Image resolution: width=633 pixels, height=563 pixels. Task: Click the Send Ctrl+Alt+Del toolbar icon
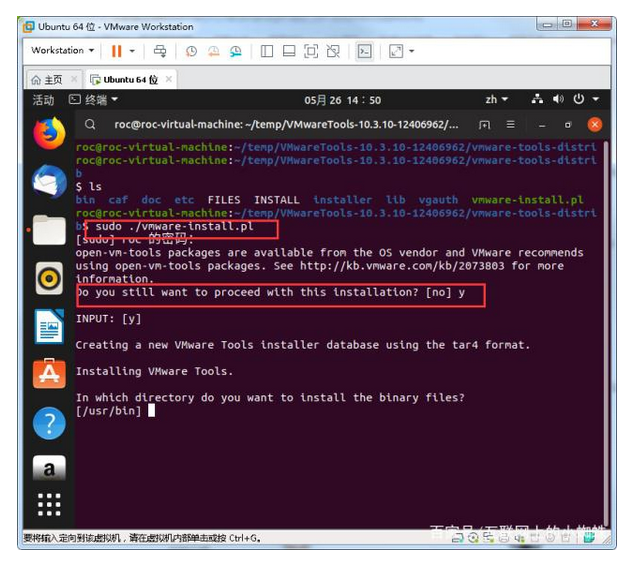point(160,51)
